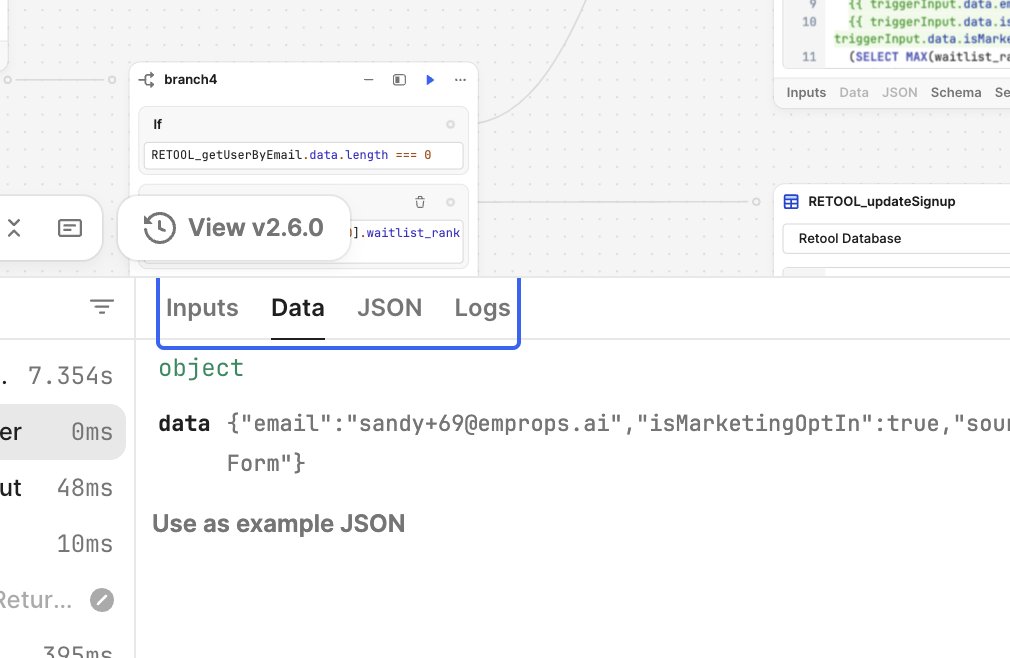Click SQL code line 11 SELECT MAX

(x=929, y=57)
